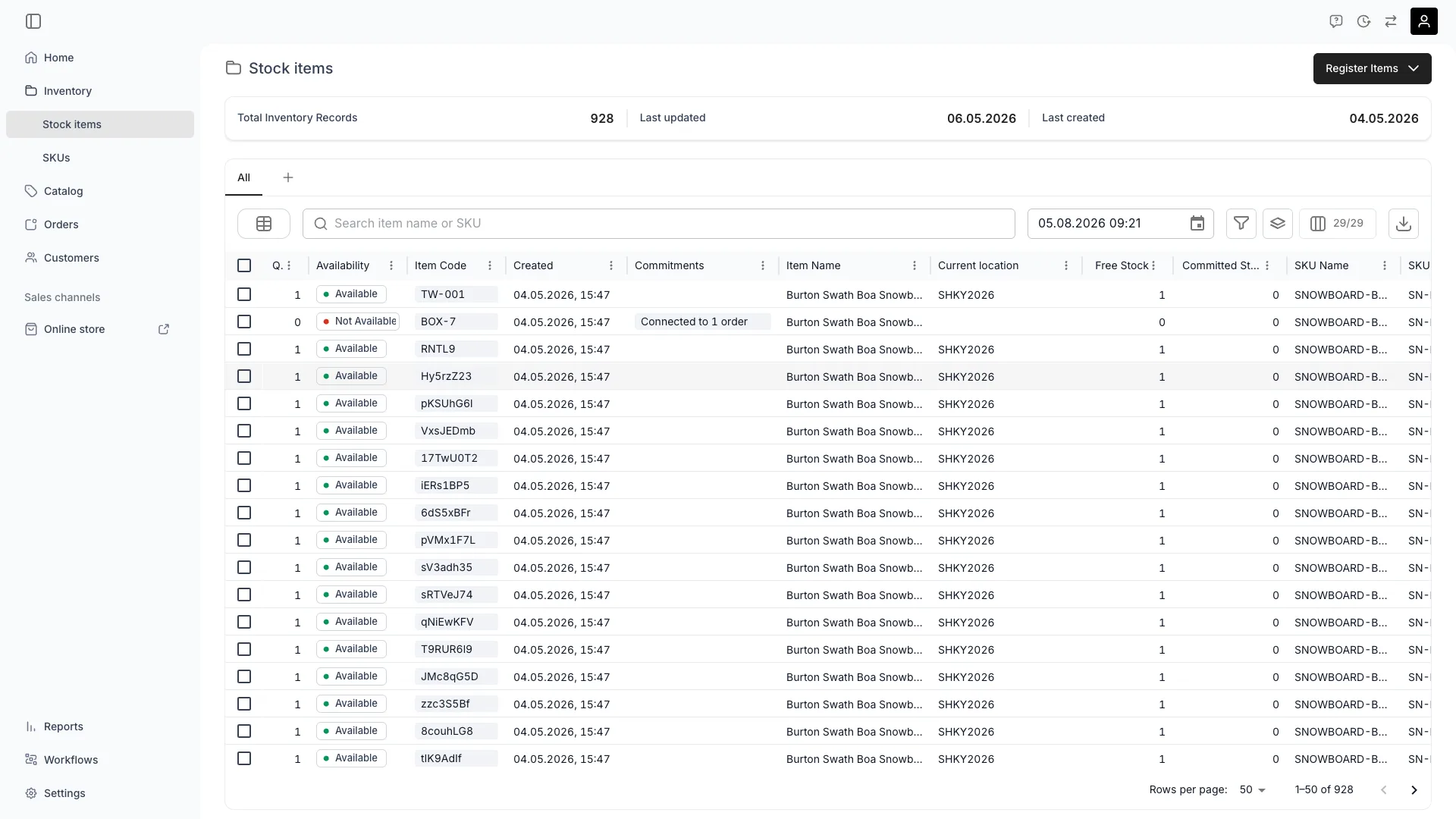Open Created column options menu
Image resolution: width=1456 pixels, height=819 pixels.
[611, 265]
